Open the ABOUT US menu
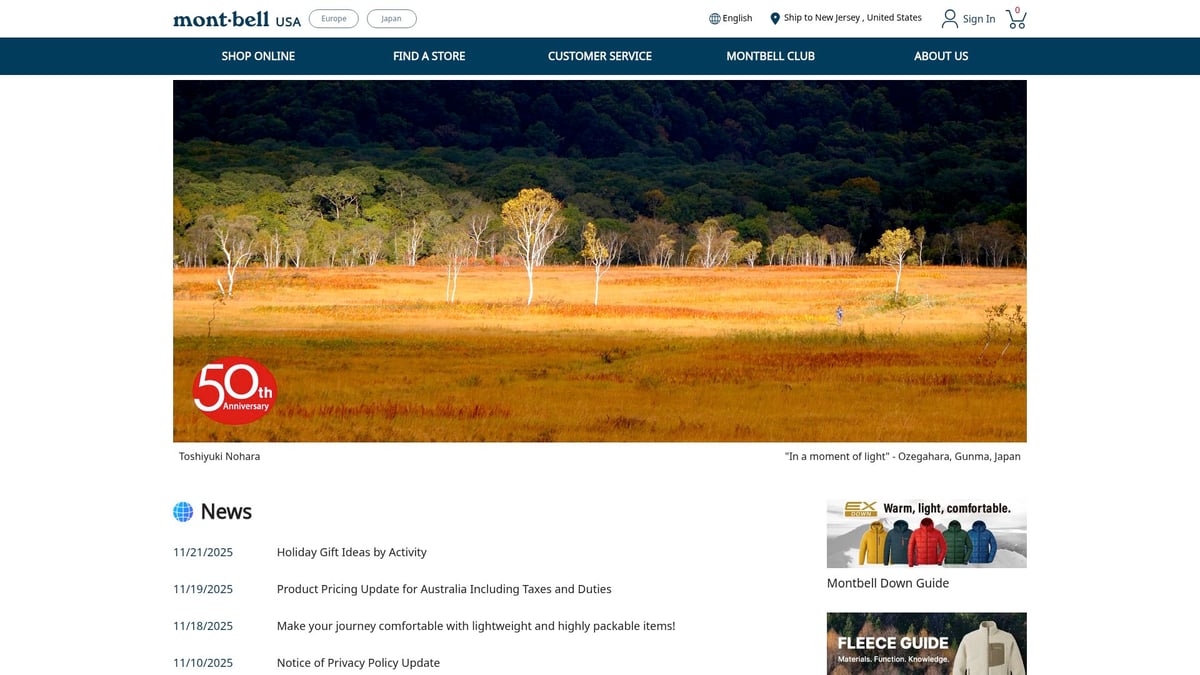The height and width of the screenshot is (675, 1200). coord(941,56)
